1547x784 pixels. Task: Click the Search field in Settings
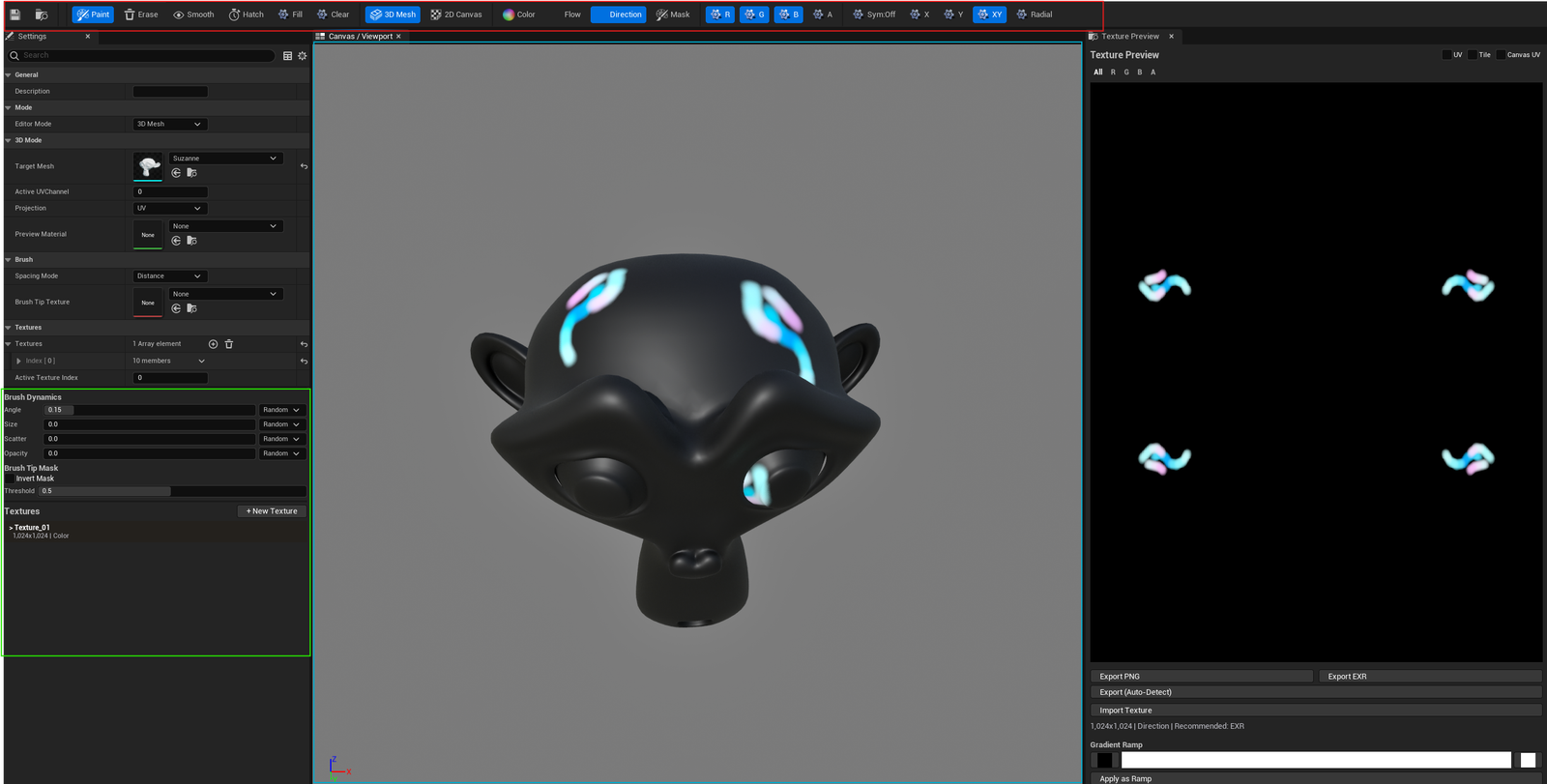142,56
